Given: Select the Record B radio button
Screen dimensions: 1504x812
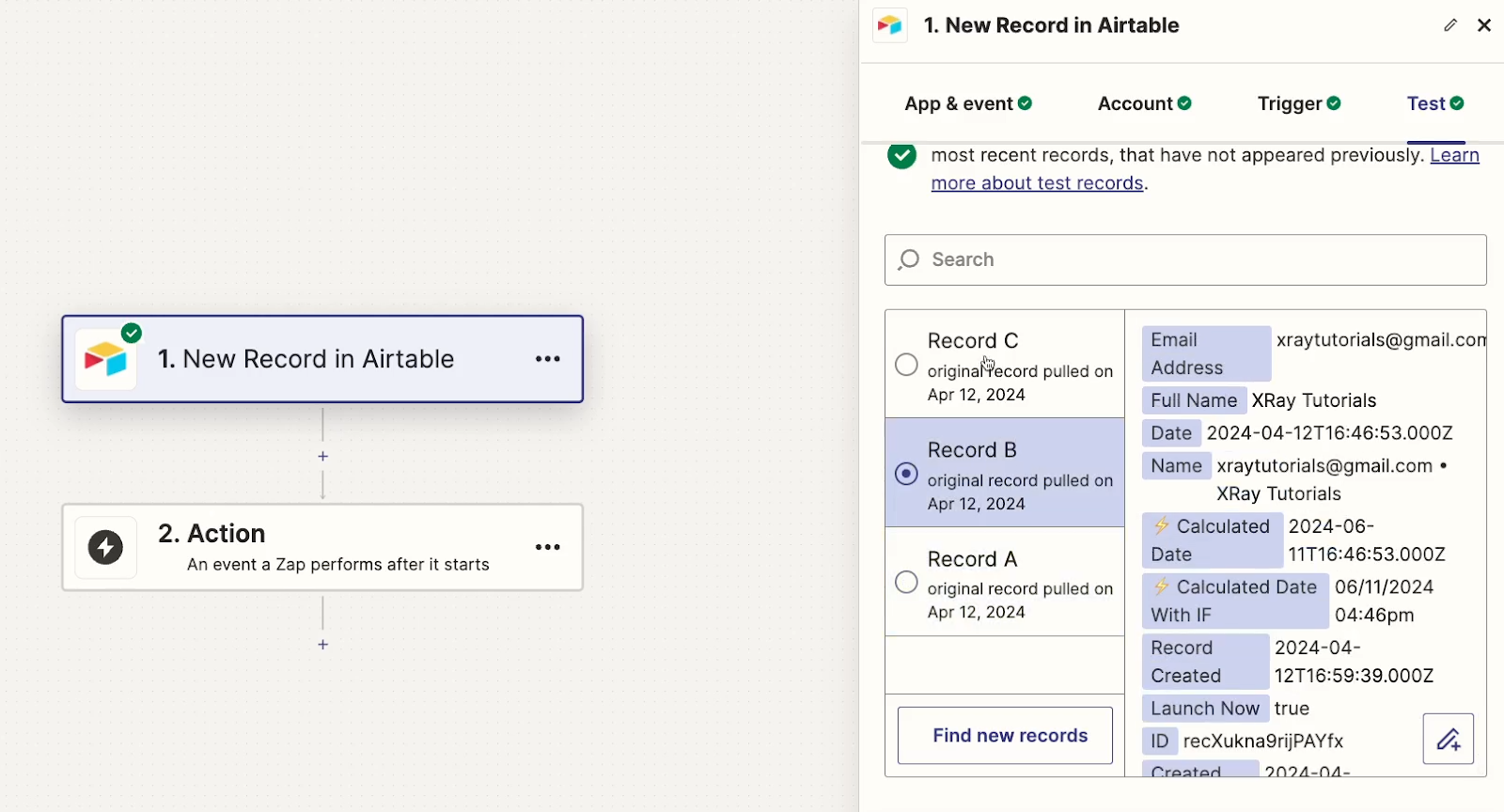Looking at the screenshot, I should [x=906, y=474].
